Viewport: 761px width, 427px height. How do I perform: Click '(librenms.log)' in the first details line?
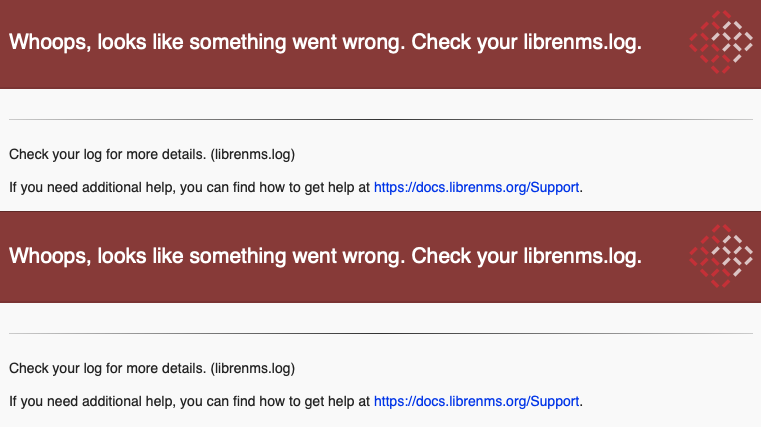pyautogui.click(x=252, y=154)
